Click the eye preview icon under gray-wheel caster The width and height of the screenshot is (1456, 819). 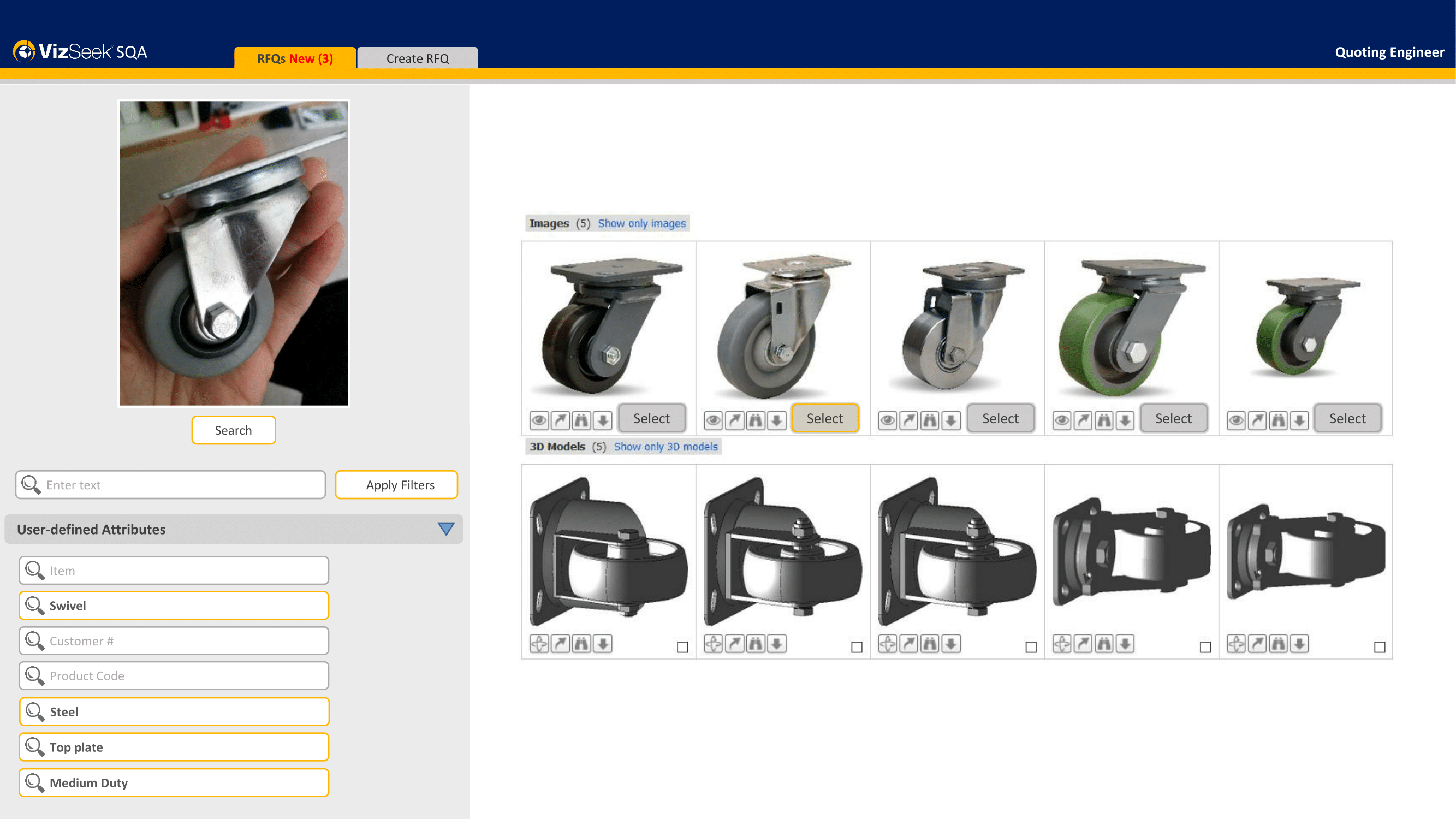click(714, 420)
